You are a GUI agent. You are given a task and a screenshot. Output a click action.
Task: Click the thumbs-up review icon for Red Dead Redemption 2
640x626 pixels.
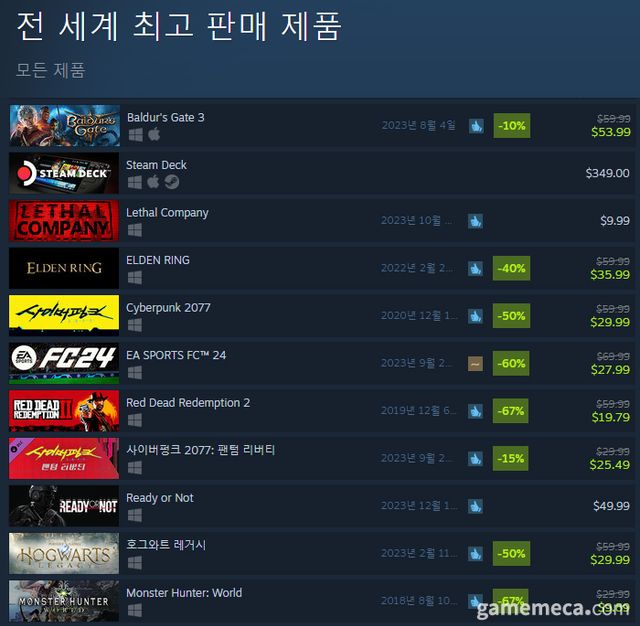pos(475,411)
